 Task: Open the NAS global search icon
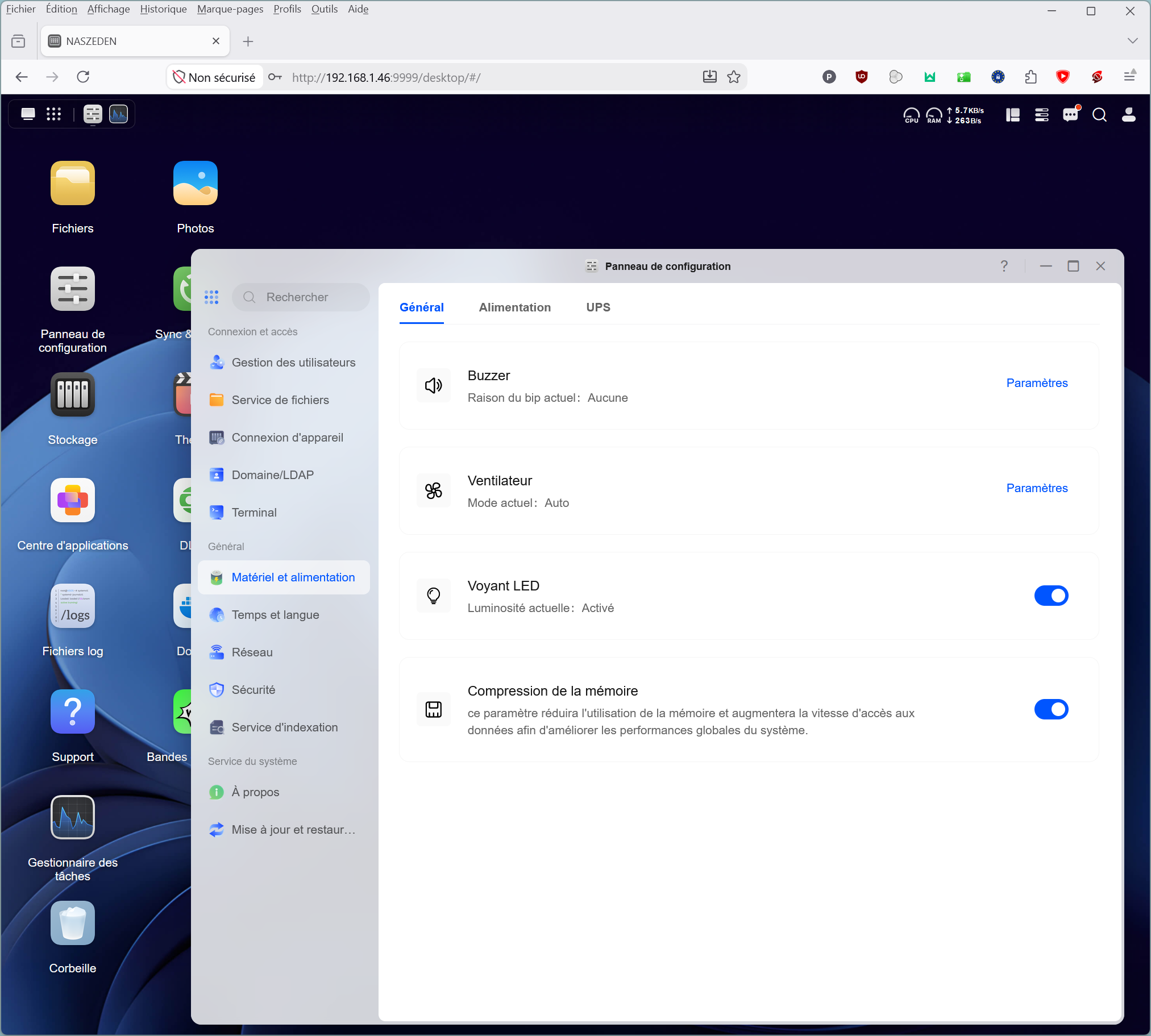(1099, 115)
